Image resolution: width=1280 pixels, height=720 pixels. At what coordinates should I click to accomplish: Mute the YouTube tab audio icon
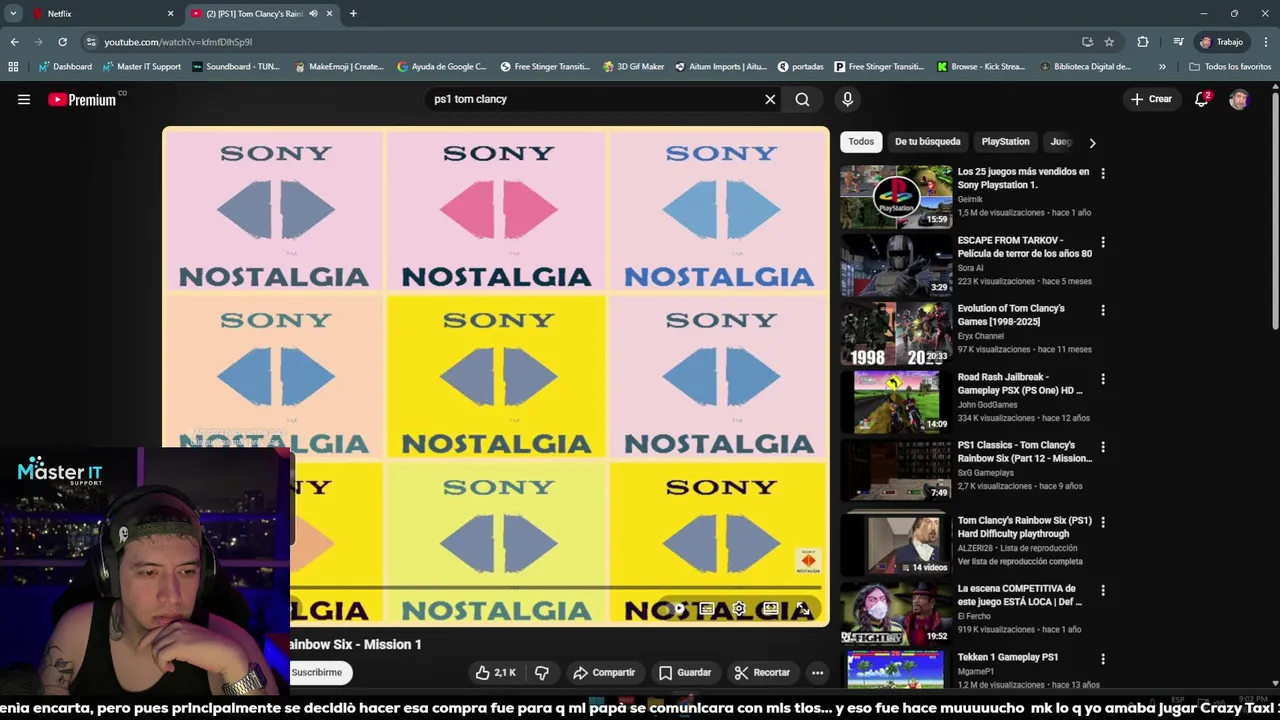pos(313,14)
